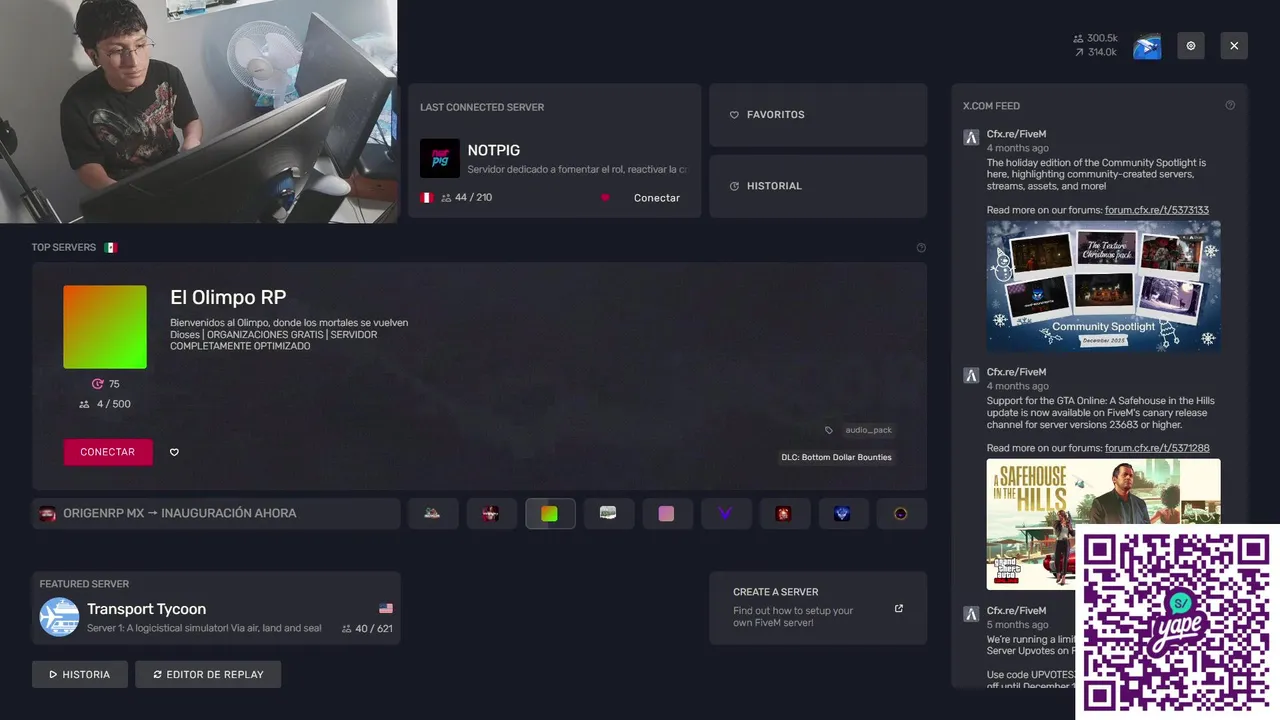Click the Cfx.re avatar on 5 months ago post
Viewport: 1280px width, 720px height.
pos(971,613)
